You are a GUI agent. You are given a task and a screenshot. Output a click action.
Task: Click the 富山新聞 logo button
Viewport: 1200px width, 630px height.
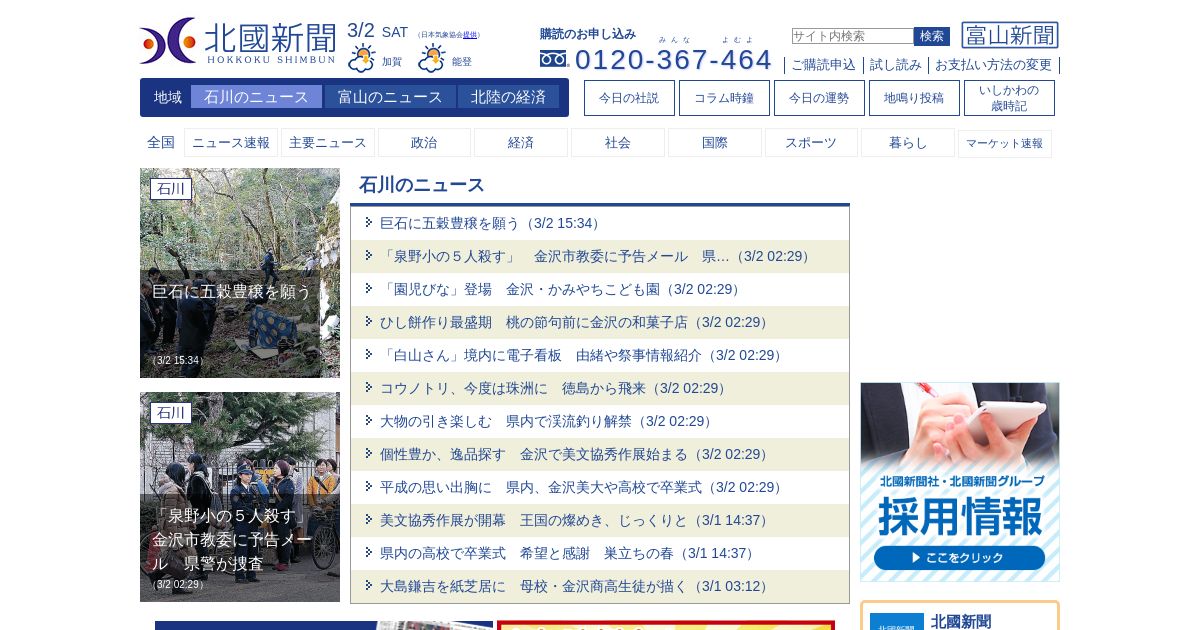point(1010,35)
